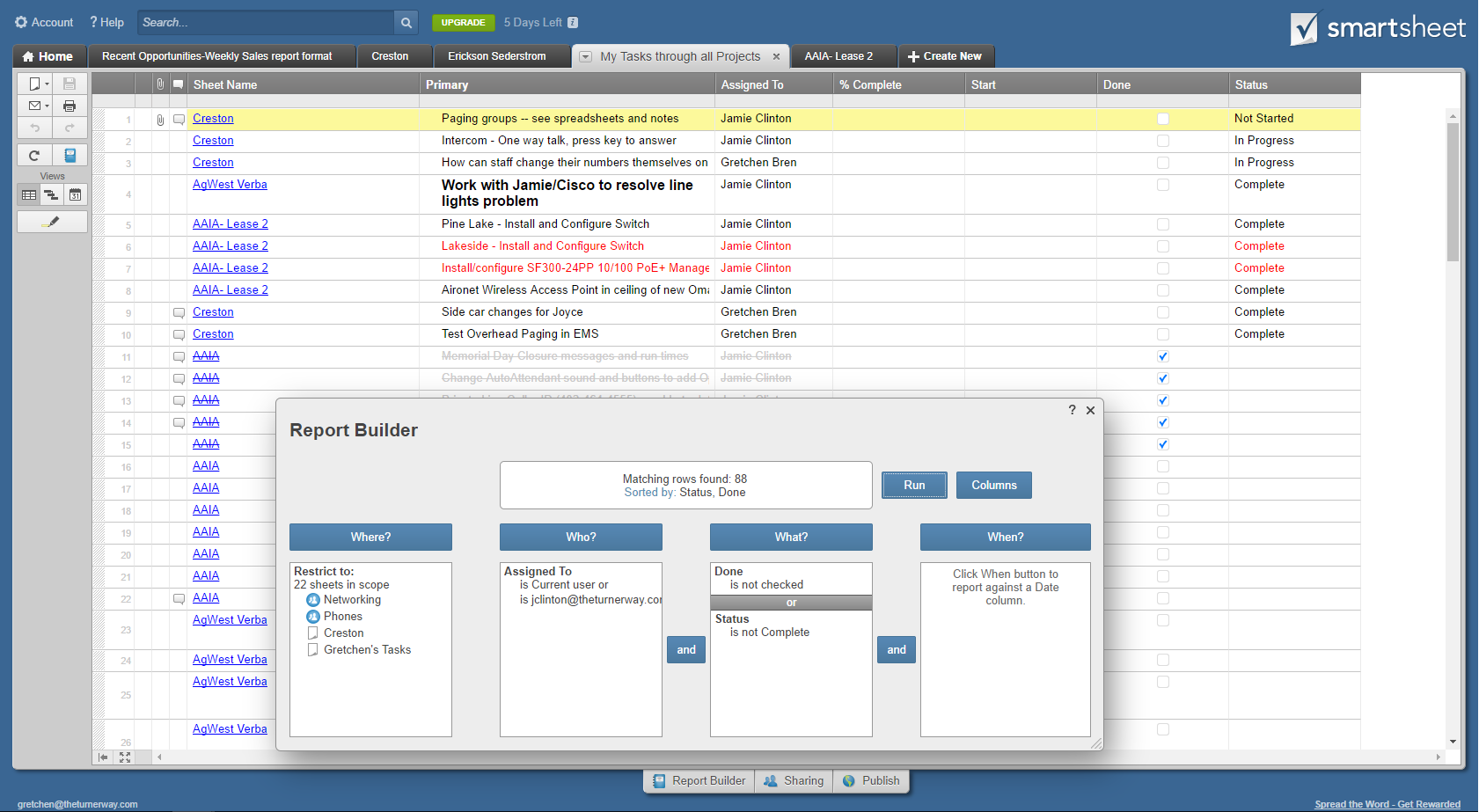
Task: Open Columns button in Report Builder
Action: (994, 486)
